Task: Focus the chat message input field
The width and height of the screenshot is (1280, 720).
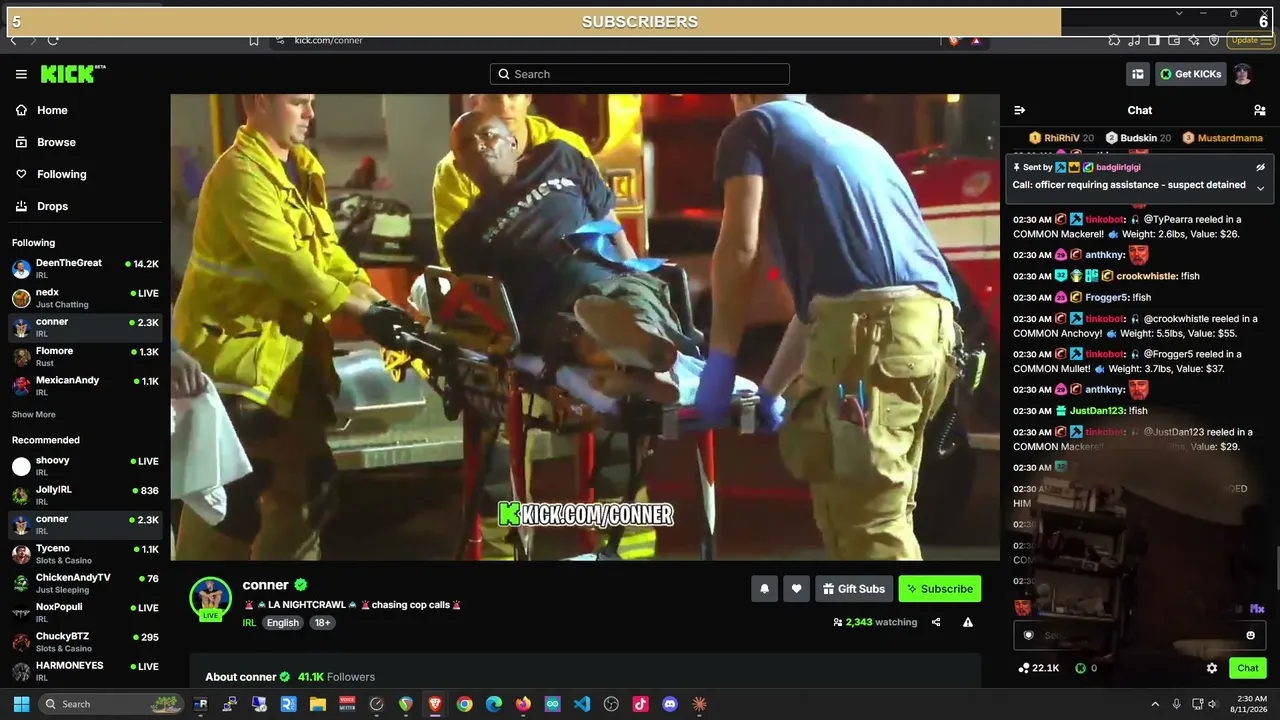Action: tap(1139, 635)
